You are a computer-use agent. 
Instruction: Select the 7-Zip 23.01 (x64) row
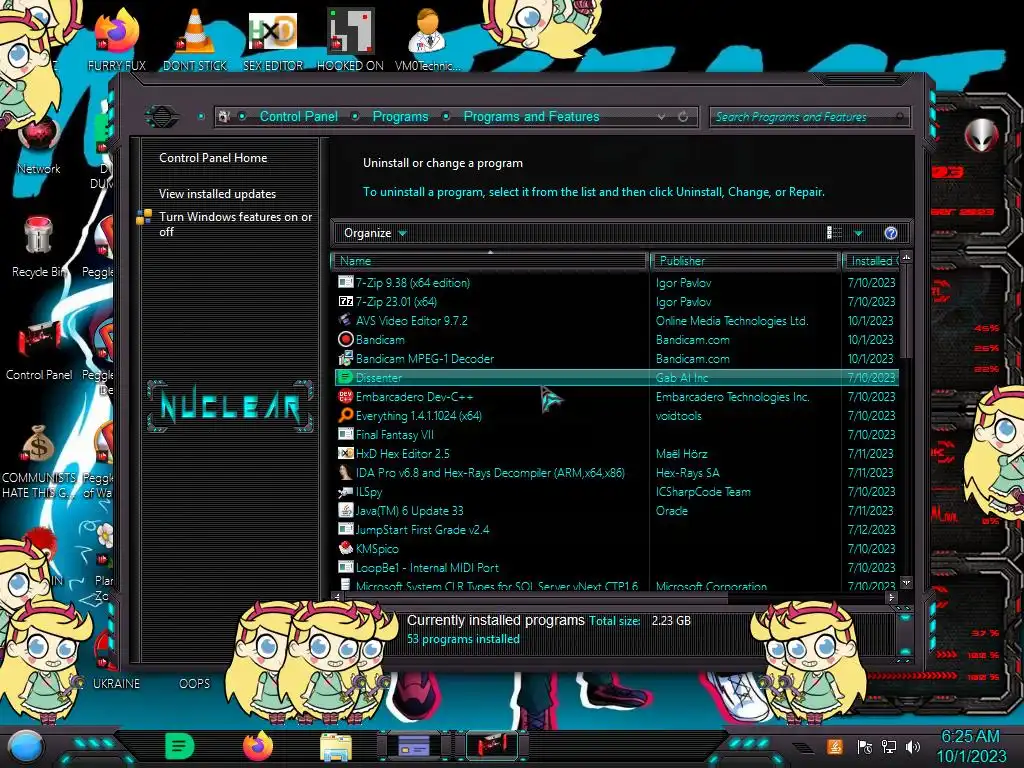pos(616,302)
